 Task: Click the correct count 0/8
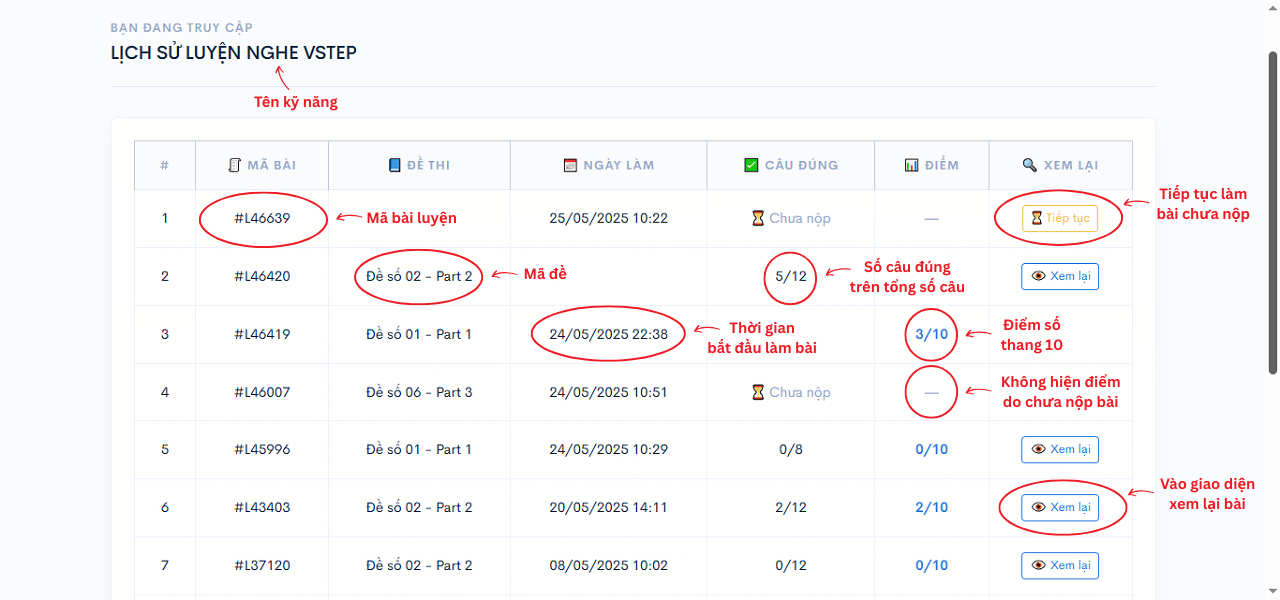click(791, 449)
